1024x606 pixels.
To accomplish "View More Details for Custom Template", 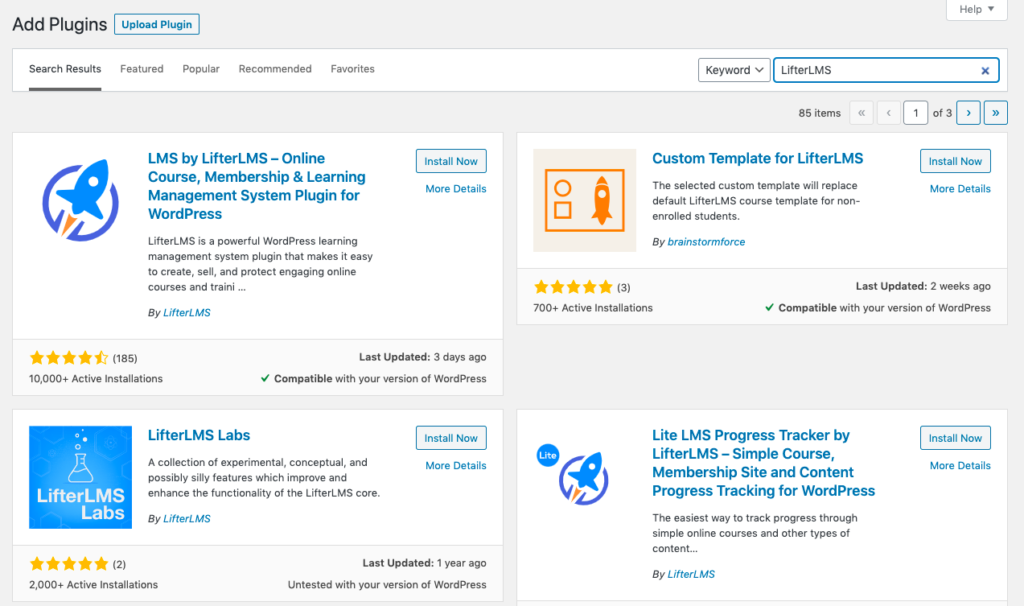I will (960, 189).
